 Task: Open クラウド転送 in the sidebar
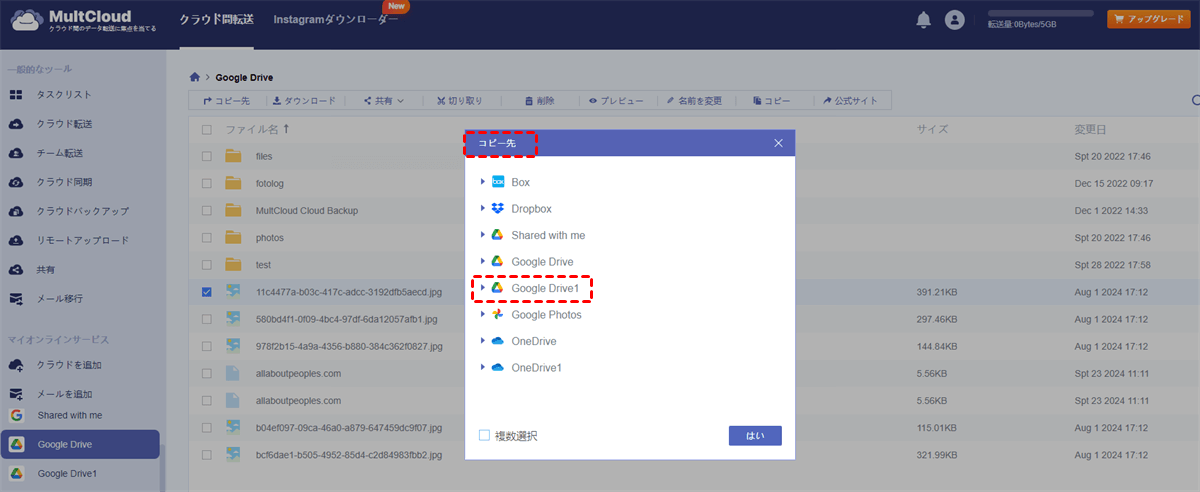64,124
